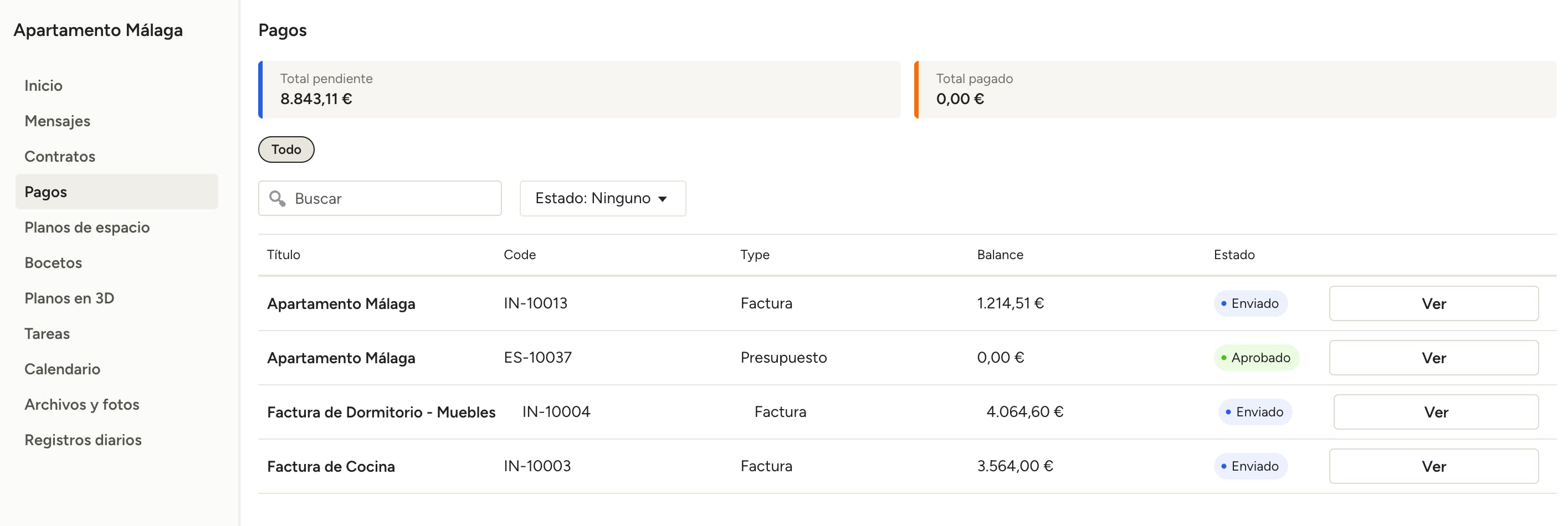
Task: Click the Total pendiente summary card
Action: pyautogui.click(x=578, y=89)
